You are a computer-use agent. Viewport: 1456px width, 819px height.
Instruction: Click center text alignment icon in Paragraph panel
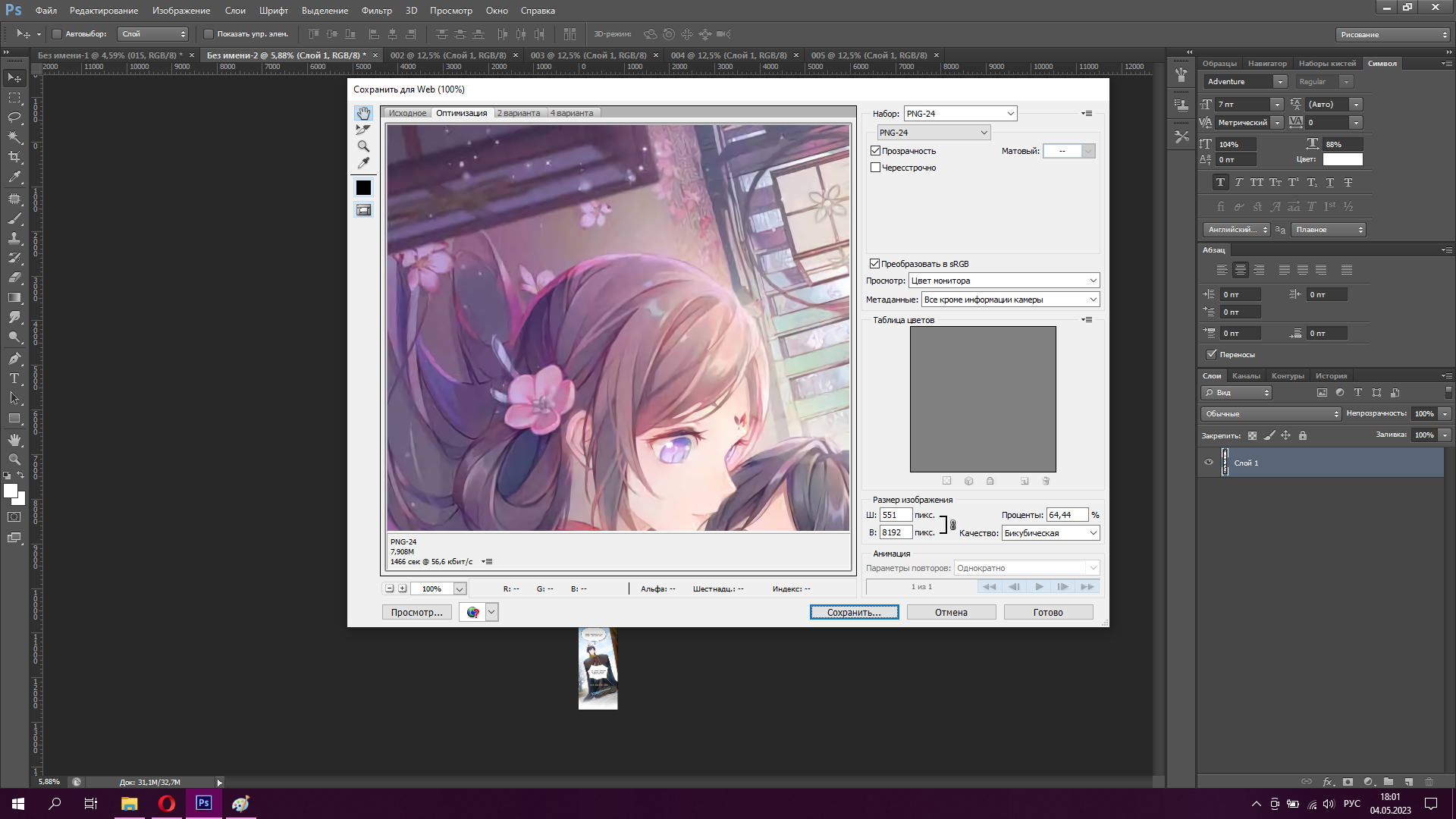[1241, 270]
